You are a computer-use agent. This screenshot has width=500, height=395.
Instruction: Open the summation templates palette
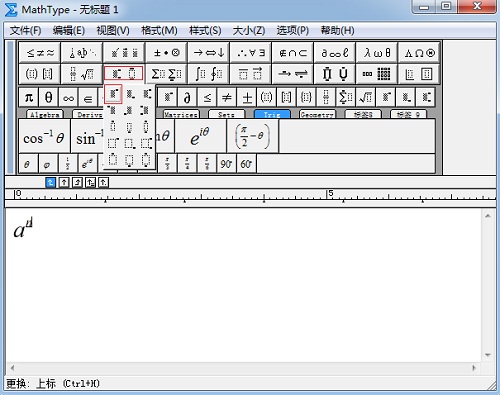pos(166,74)
